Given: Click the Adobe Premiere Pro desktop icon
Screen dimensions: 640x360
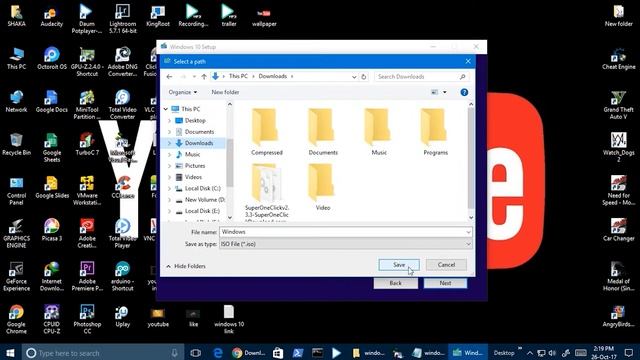Looking at the screenshot, I should coord(87,276).
